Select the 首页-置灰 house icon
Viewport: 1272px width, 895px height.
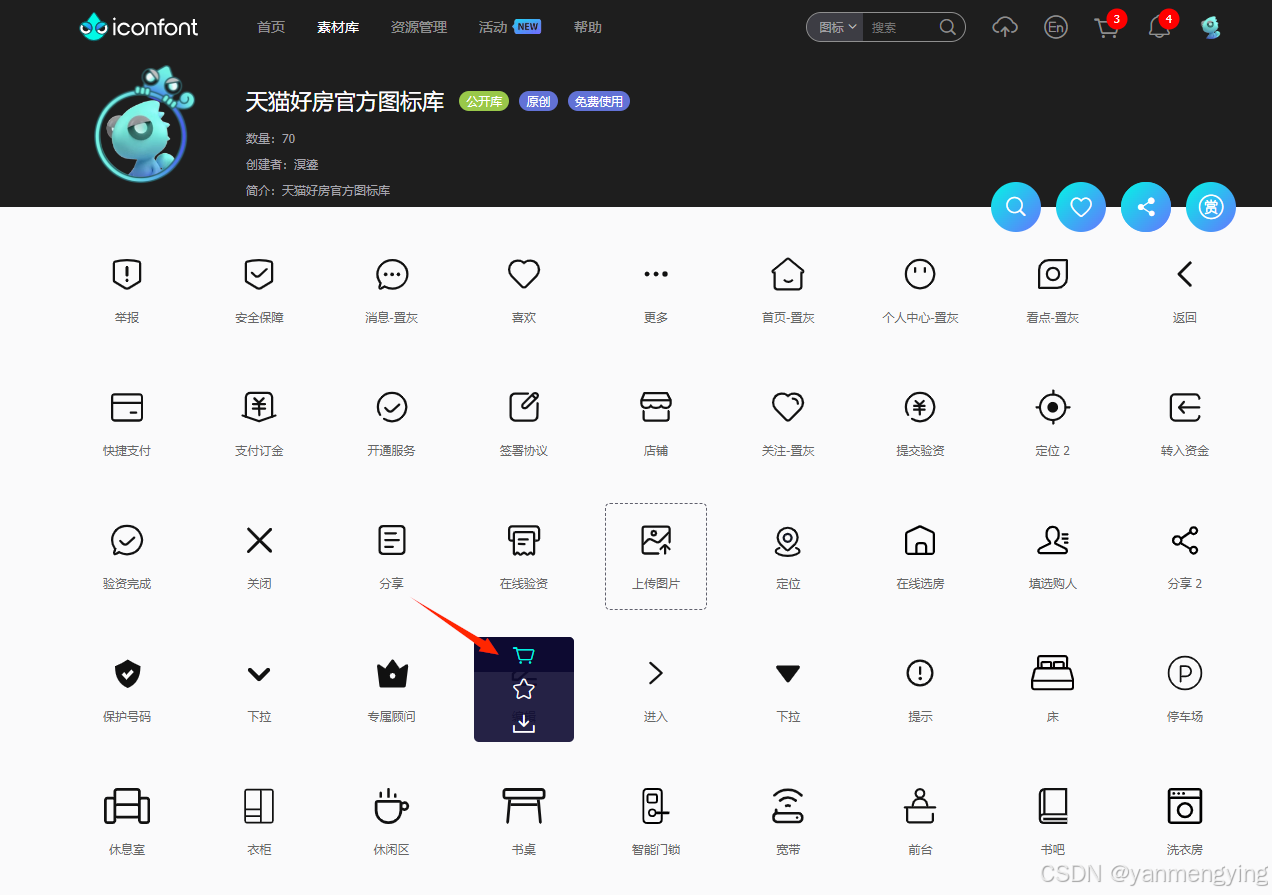click(x=788, y=273)
